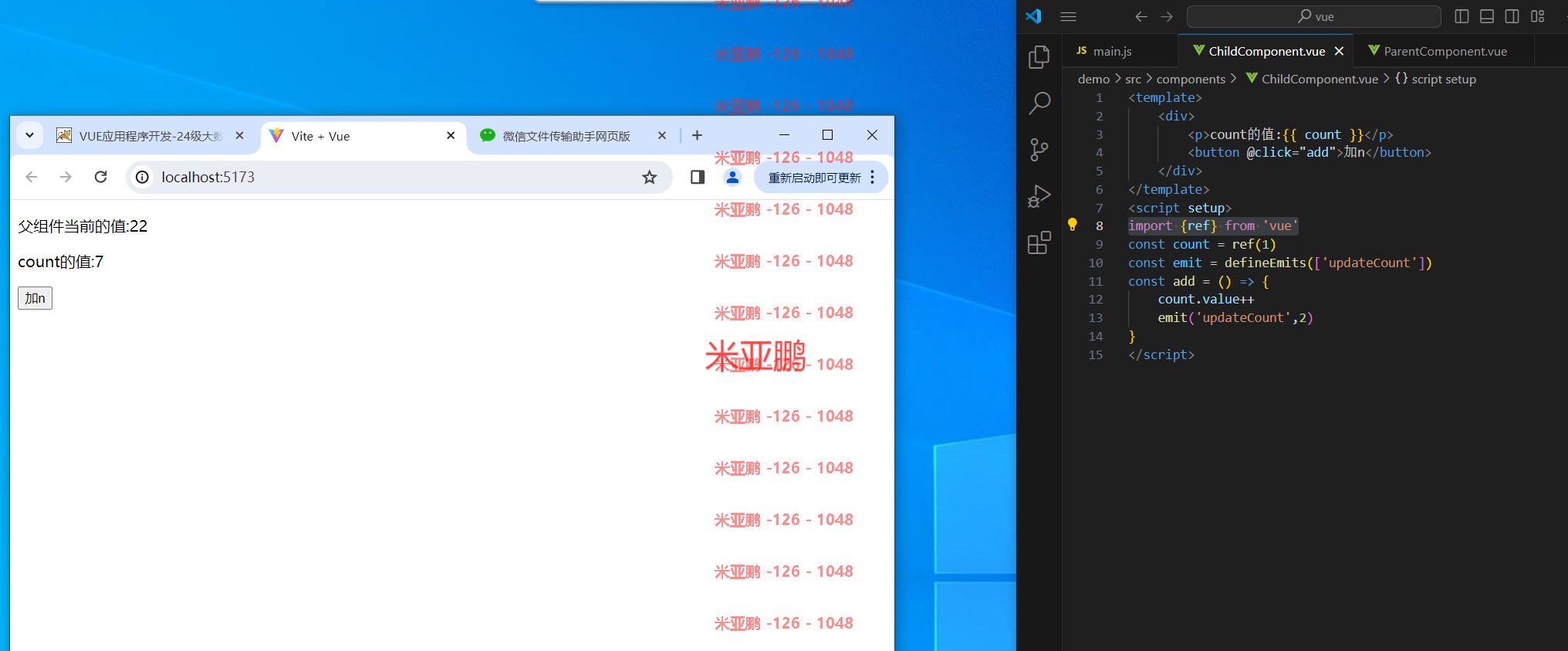Click count的值:7 text on page
Viewport: 1568px width, 651px height.
[60, 262]
